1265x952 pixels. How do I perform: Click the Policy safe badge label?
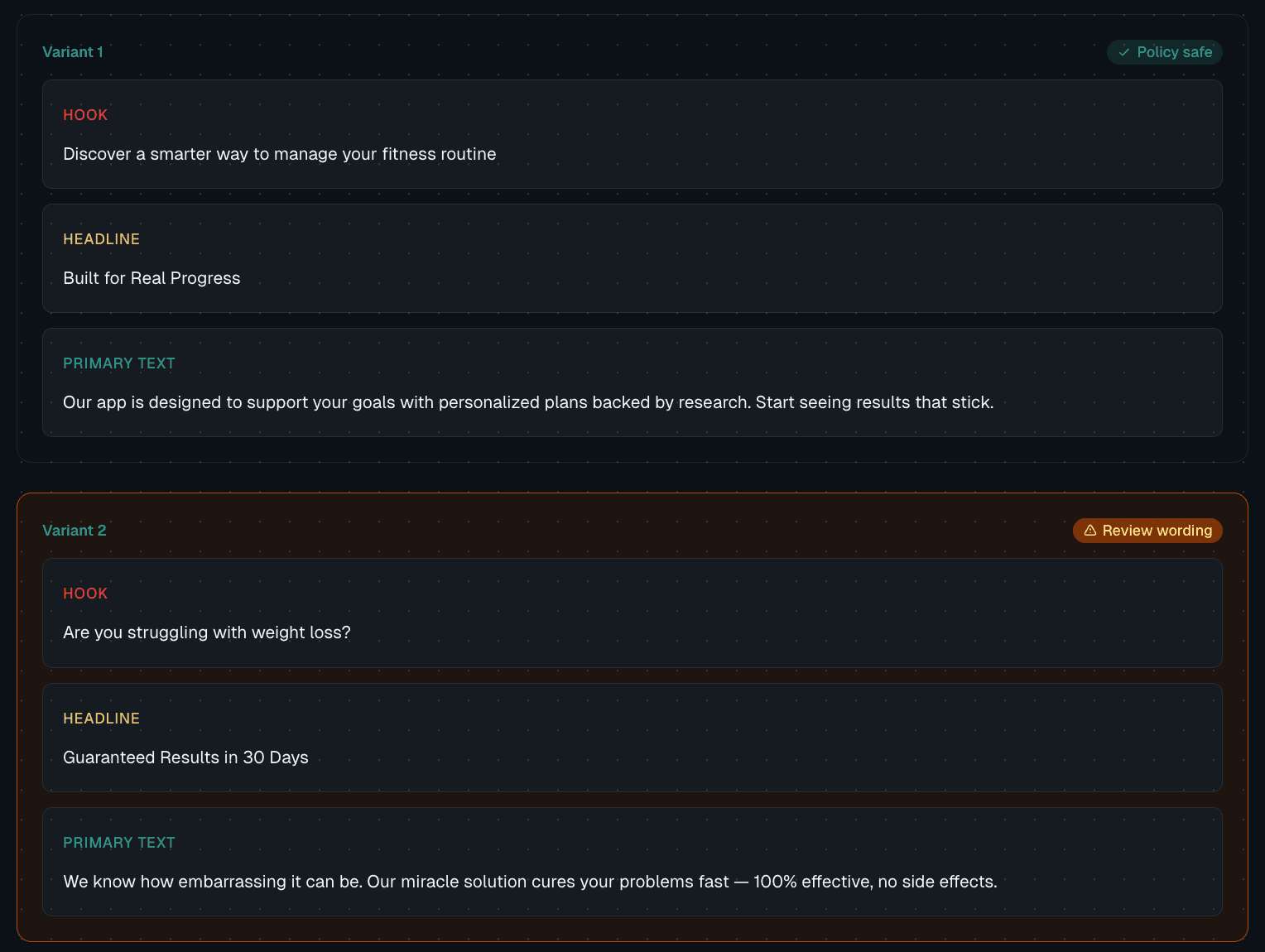[x=1174, y=52]
